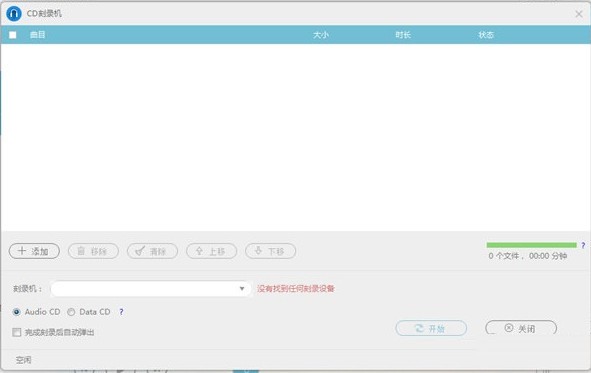Select the Audio CD radio button

(17, 312)
